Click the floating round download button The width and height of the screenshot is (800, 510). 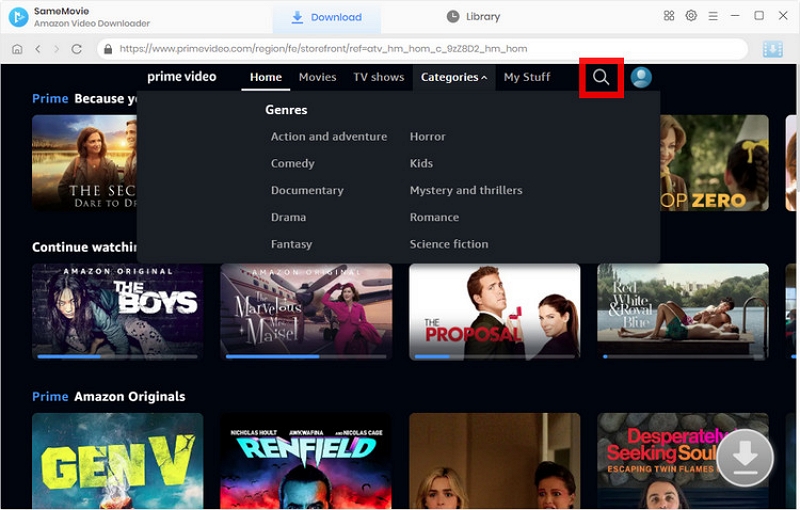pos(745,457)
